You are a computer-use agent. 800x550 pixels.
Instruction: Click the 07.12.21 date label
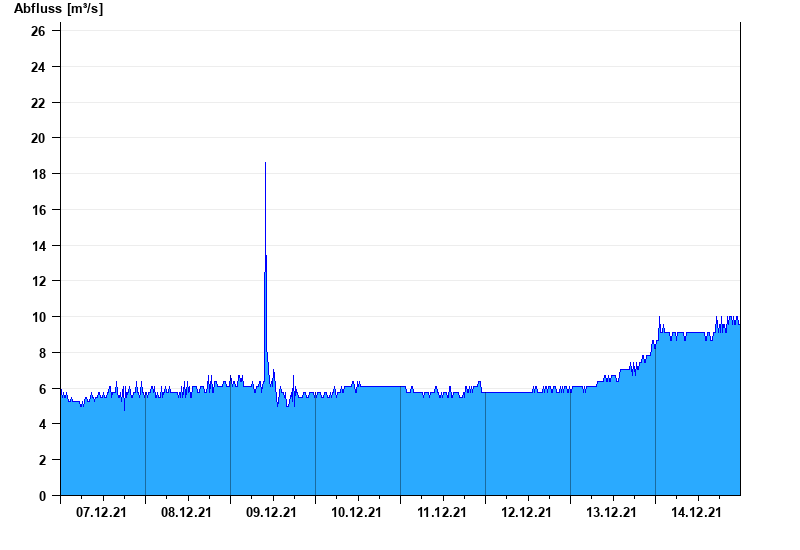pos(101,512)
